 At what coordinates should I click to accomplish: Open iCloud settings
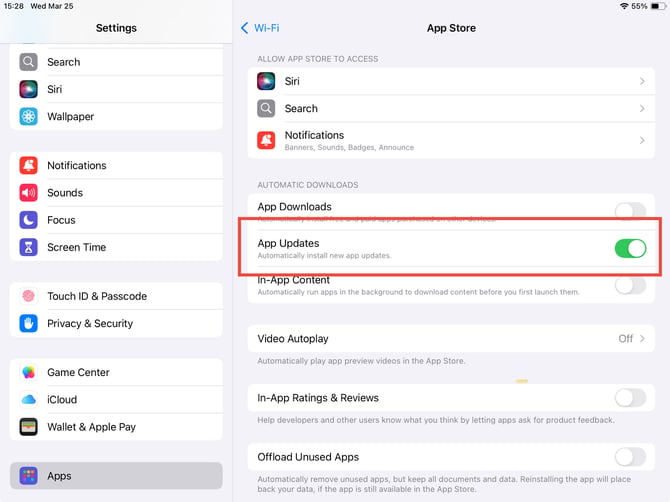click(116, 399)
